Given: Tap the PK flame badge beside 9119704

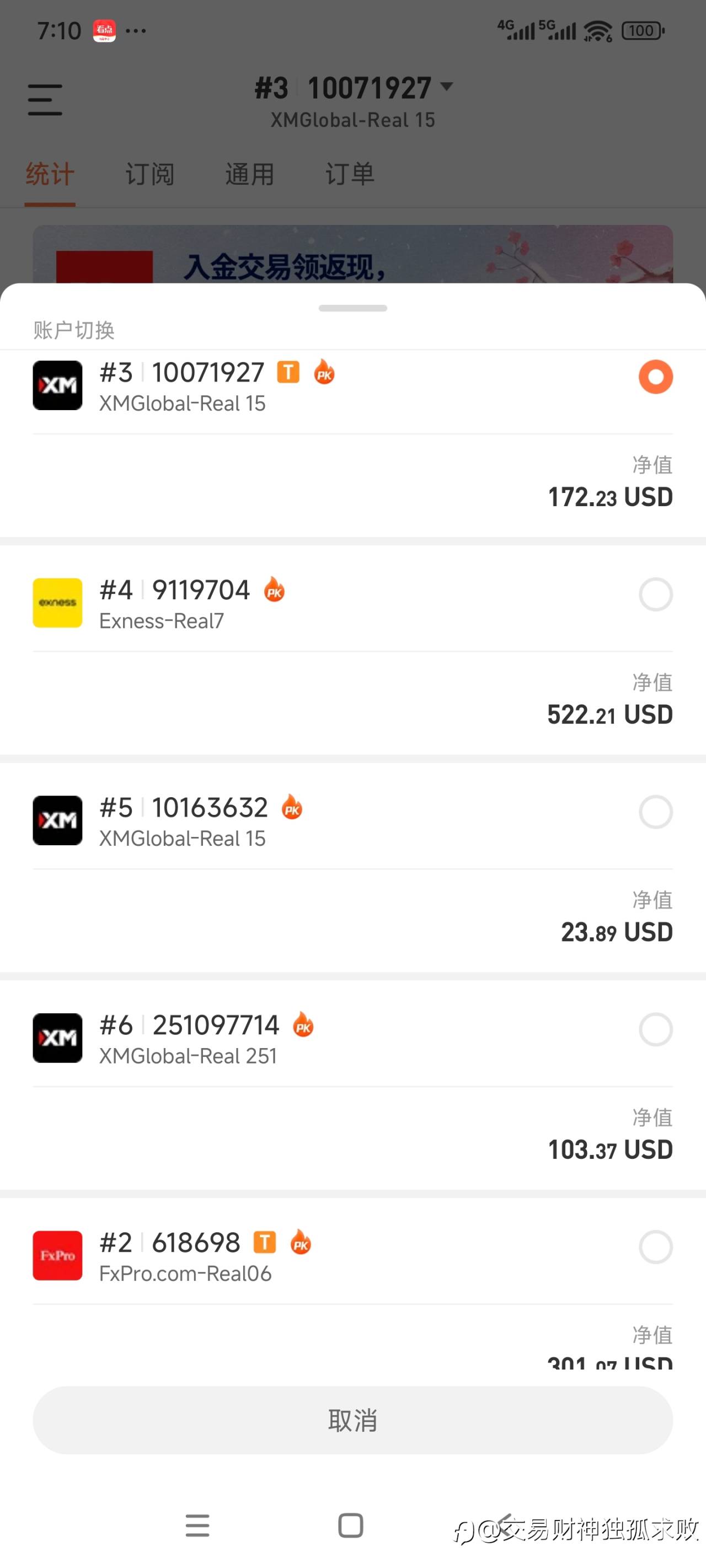Looking at the screenshot, I should (x=274, y=590).
